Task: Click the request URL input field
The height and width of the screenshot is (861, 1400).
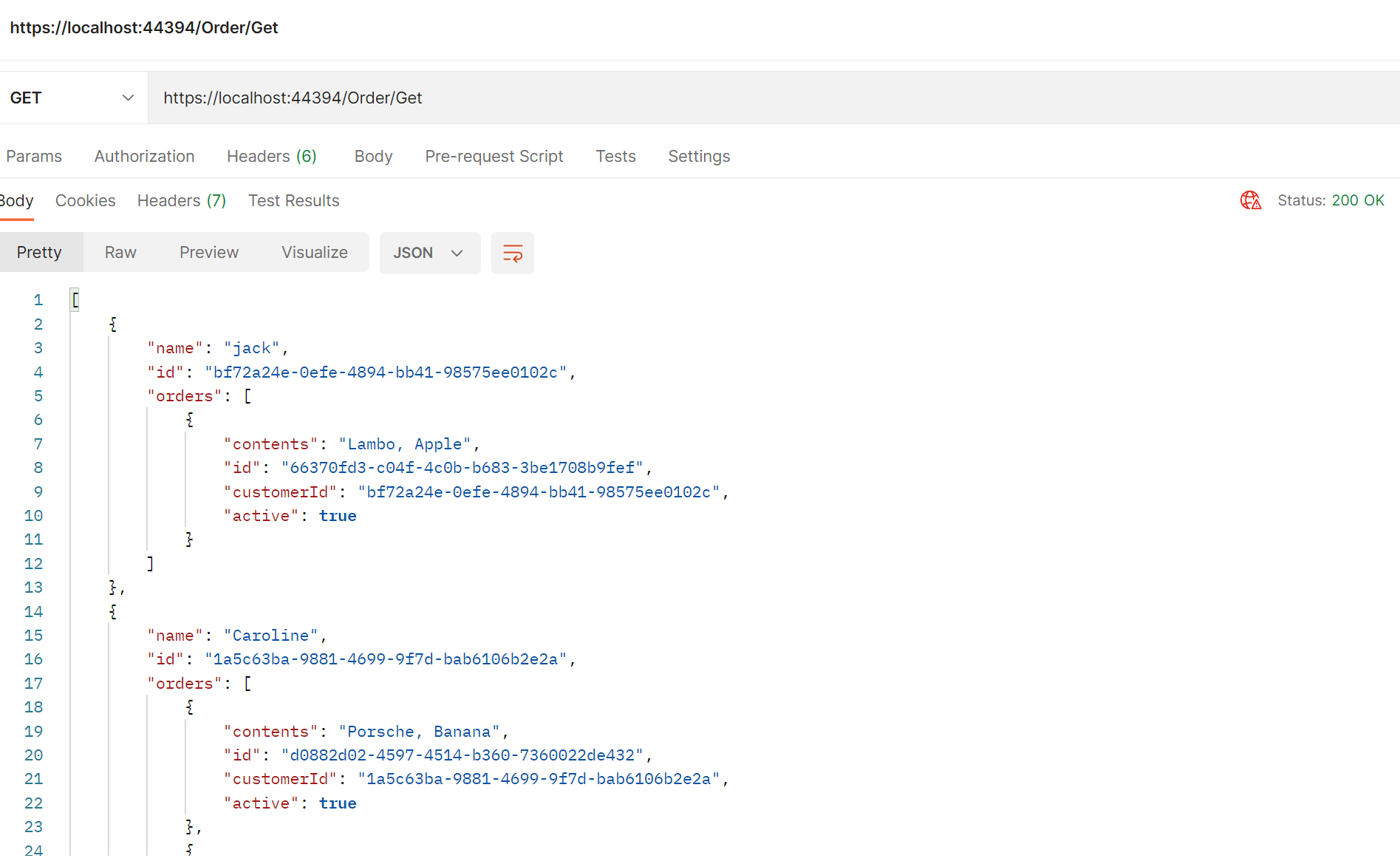Action: coord(774,98)
